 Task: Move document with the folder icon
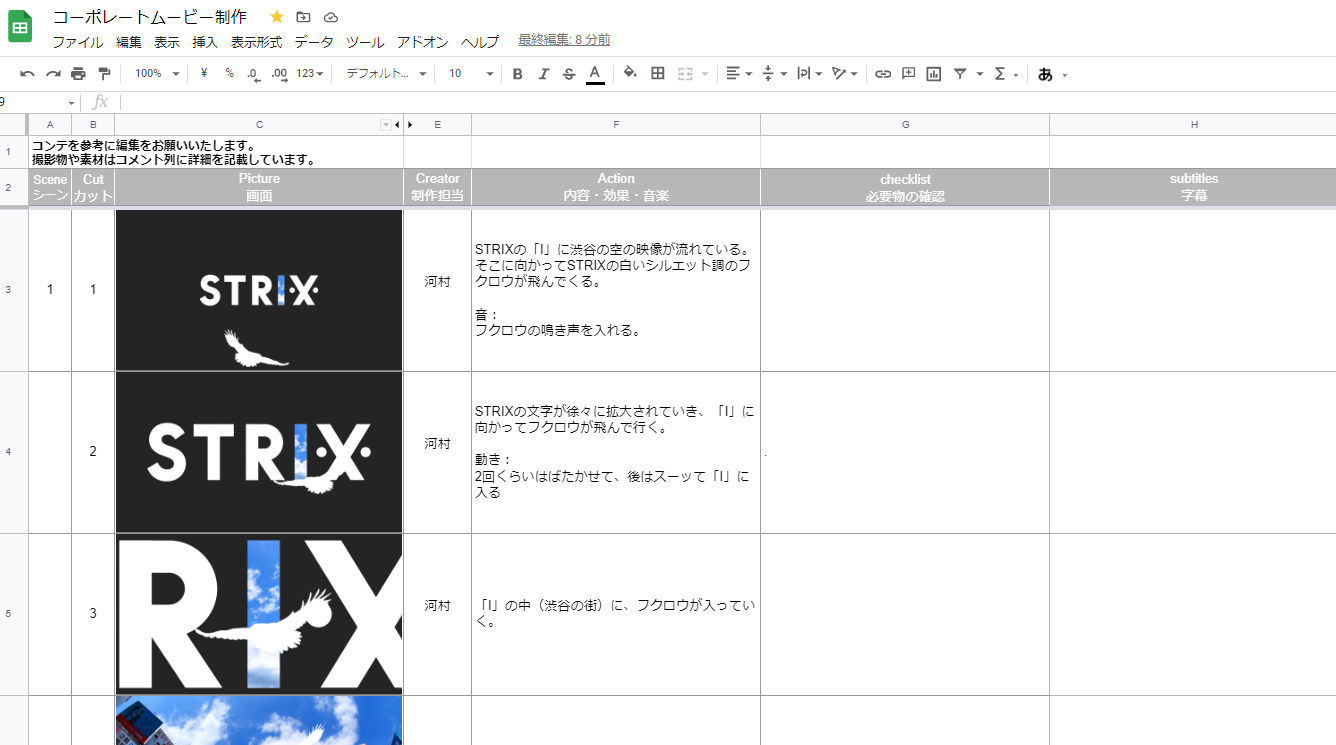(304, 17)
